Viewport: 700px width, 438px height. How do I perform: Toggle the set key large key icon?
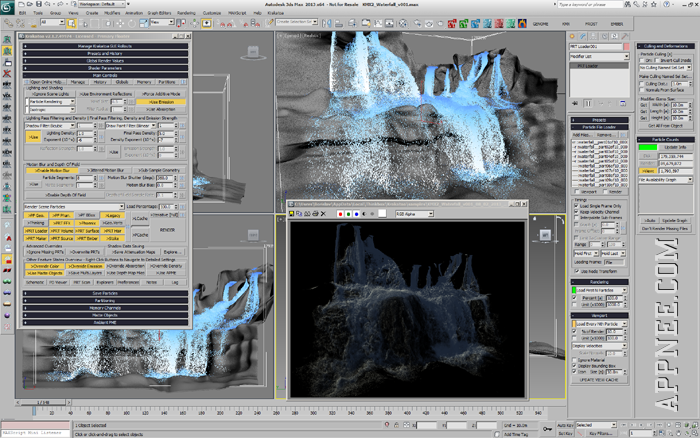click(x=547, y=429)
